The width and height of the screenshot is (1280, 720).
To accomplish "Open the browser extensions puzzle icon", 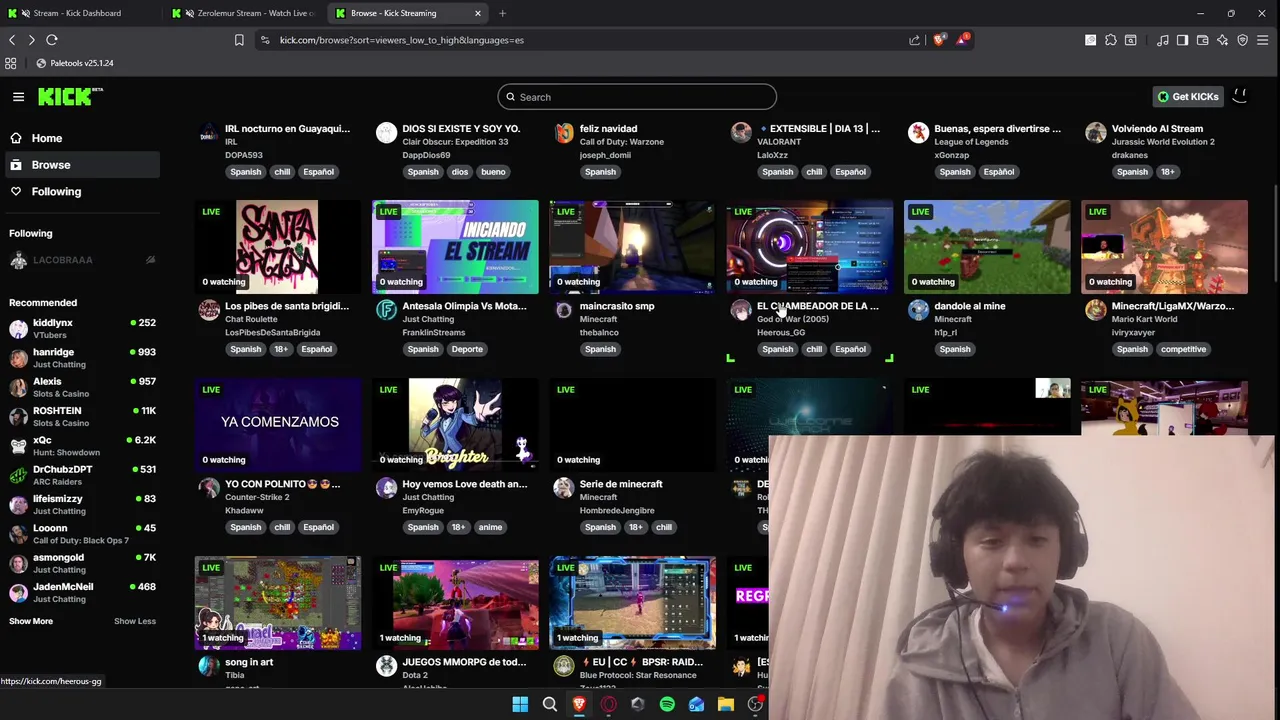I will (1111, 40).
